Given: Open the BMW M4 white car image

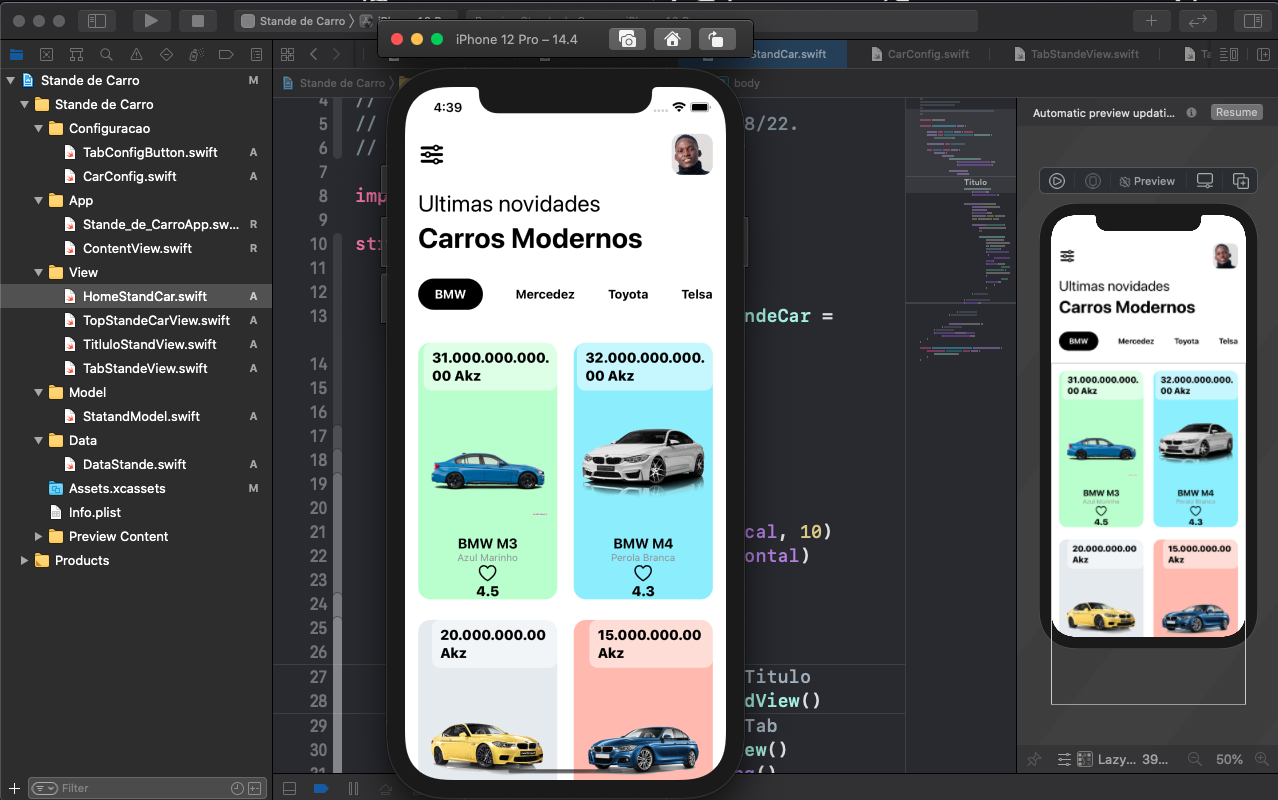Looking at the screenshot, I should 643,460.
